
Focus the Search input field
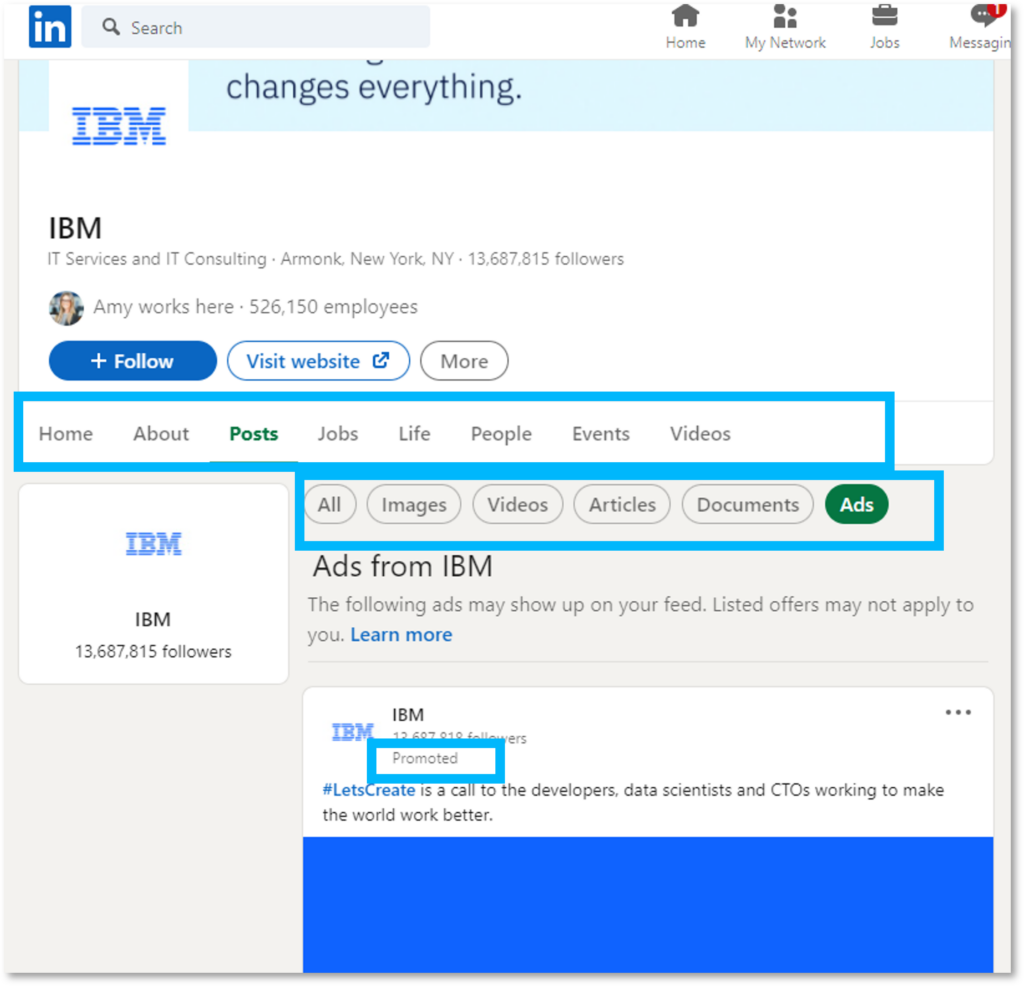pos(256,27)
